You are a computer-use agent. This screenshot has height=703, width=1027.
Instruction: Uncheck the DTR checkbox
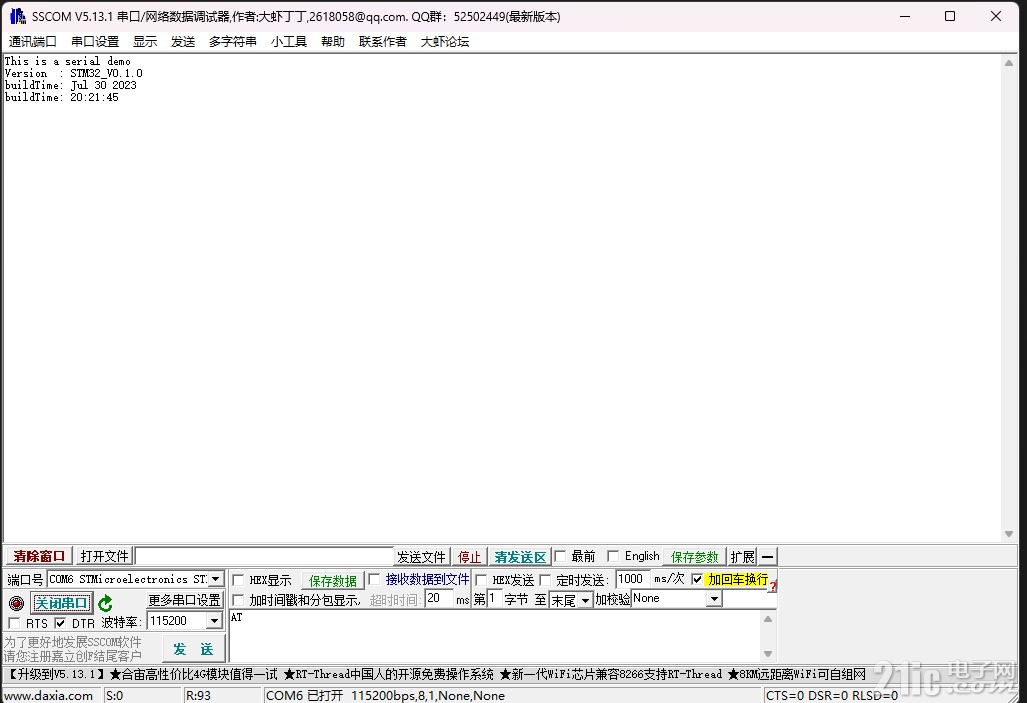point(60,623)
